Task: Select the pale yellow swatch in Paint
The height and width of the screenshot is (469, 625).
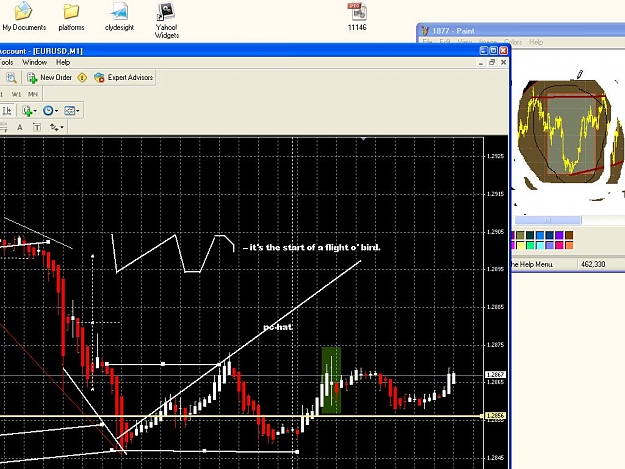Action: coord(520,245)
